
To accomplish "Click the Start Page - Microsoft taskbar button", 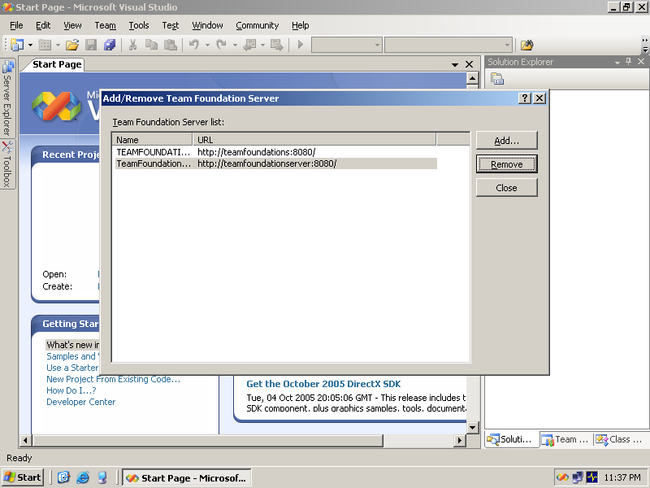I will [x=187, y=478].
